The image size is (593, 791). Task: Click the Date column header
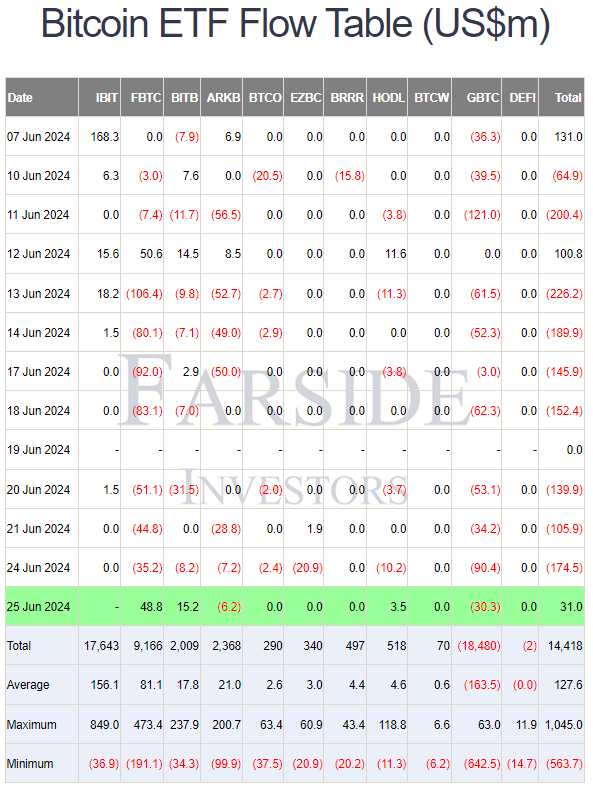pos(42,97)
